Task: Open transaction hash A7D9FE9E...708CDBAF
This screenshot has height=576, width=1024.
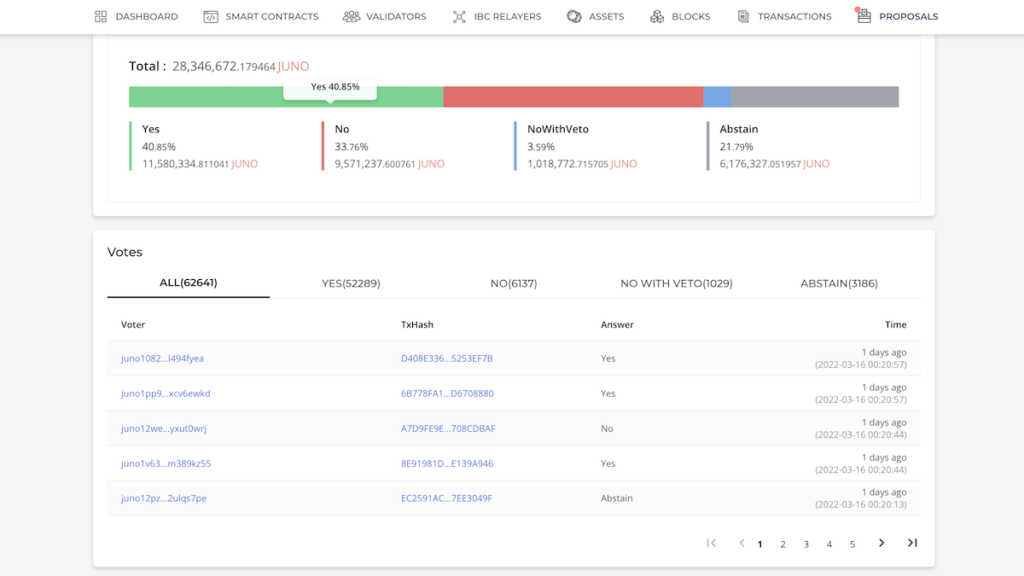Action: 448,428
